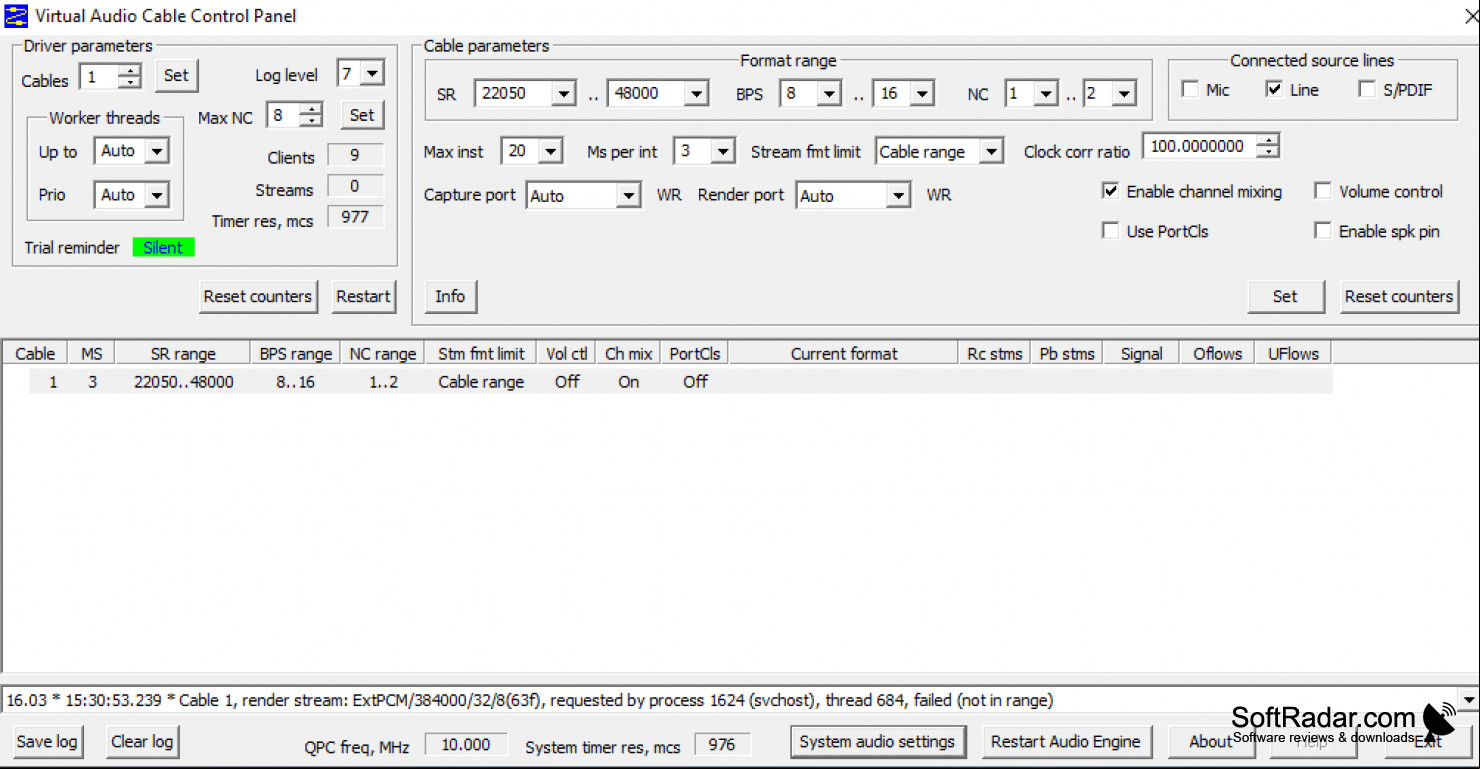Click the Rc stms column header
Image resolution: width=1480 pixels, height=769 pixels.
pyautogui.click(x=995, y=353)
